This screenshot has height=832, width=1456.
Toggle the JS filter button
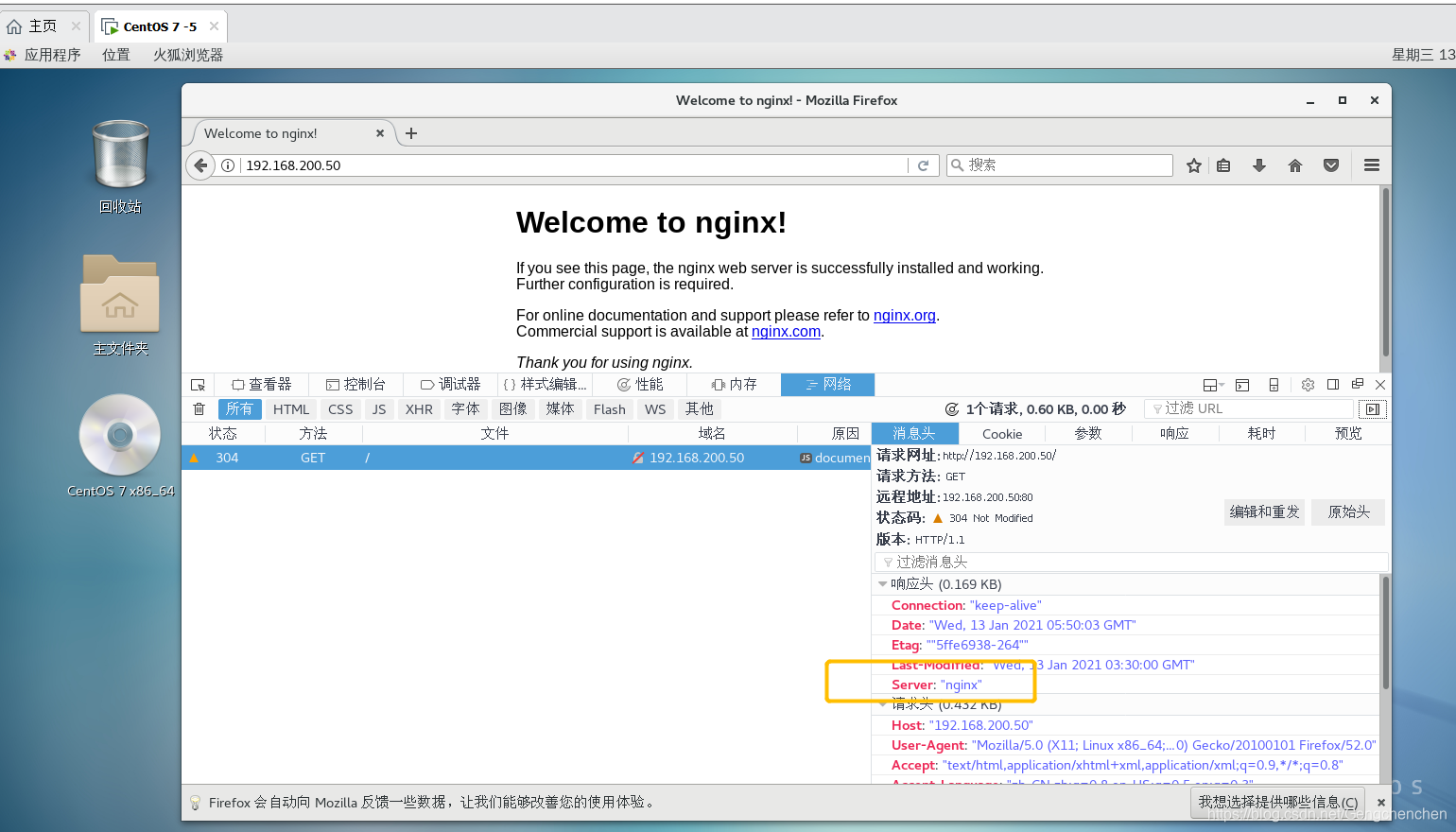379,409
